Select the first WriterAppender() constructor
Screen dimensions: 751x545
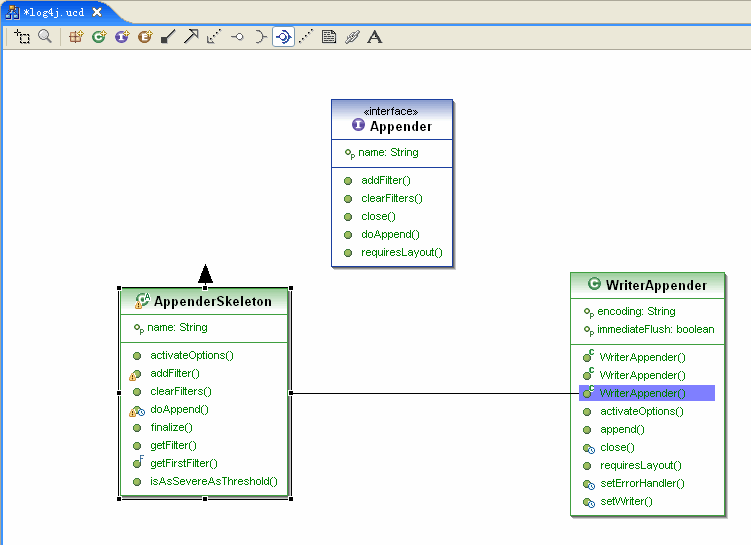(642, 357)
